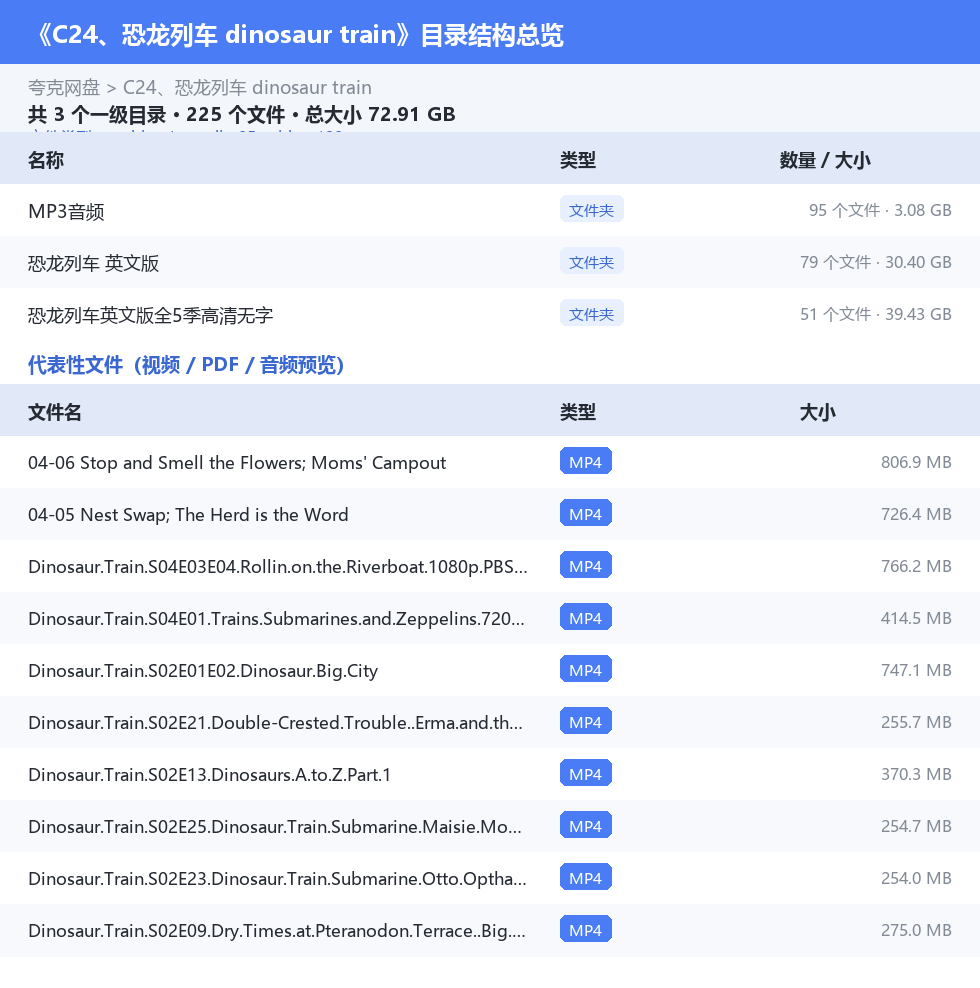Click the 大小 column header in file table

pos(817,412)
